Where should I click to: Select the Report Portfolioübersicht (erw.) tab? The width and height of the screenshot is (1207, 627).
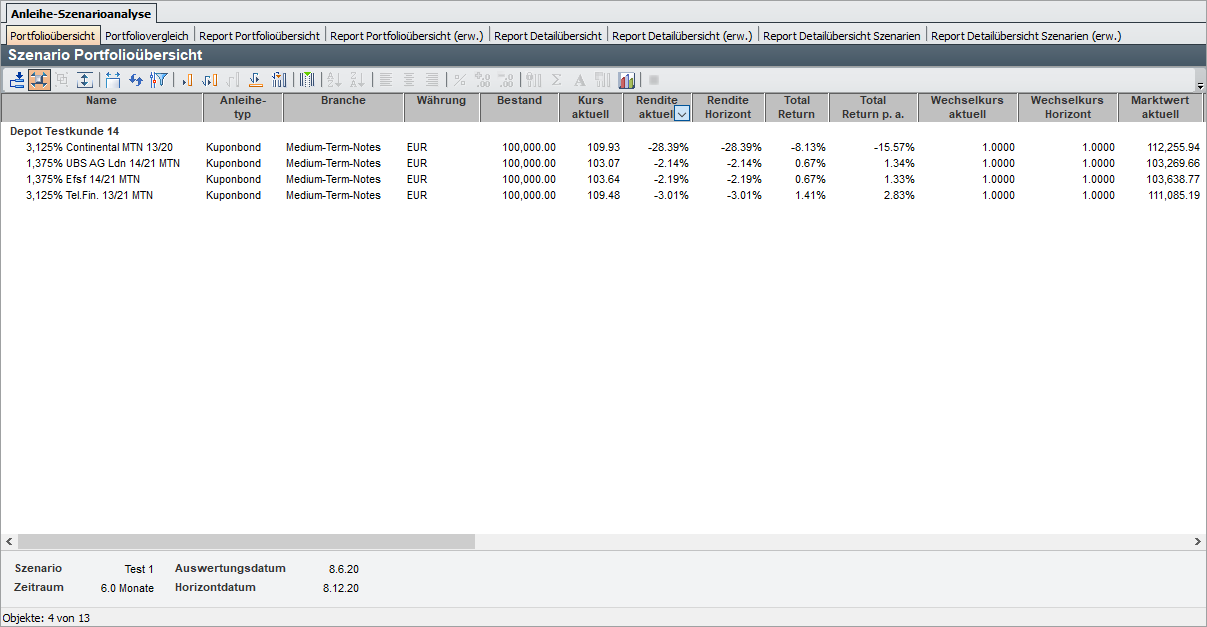[407, 36]
